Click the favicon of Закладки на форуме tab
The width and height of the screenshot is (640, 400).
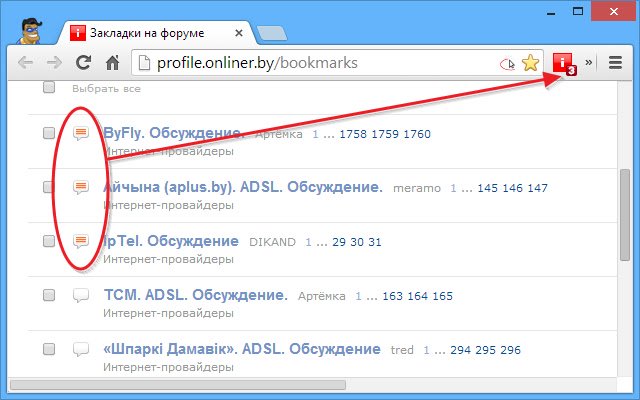[78, 33]
